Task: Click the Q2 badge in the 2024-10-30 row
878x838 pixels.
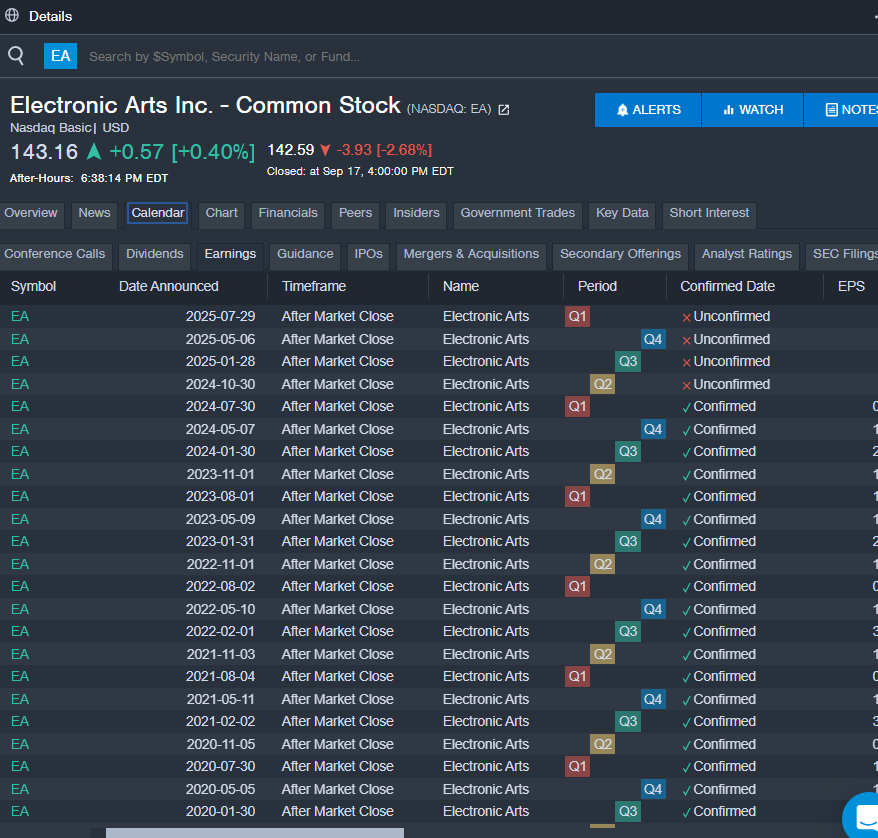Action: (x=603, y=384)
